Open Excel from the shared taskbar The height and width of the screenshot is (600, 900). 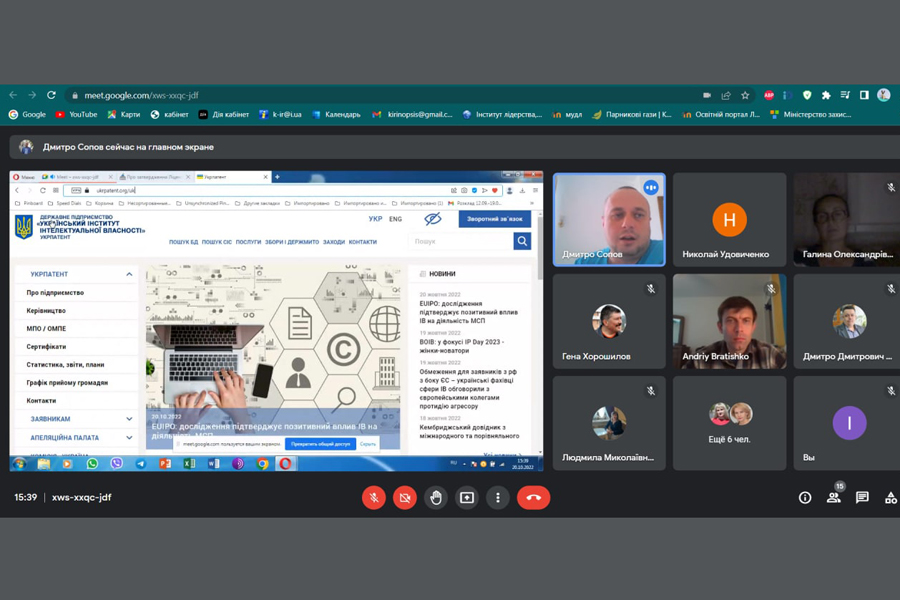click(x=189, y=463)
